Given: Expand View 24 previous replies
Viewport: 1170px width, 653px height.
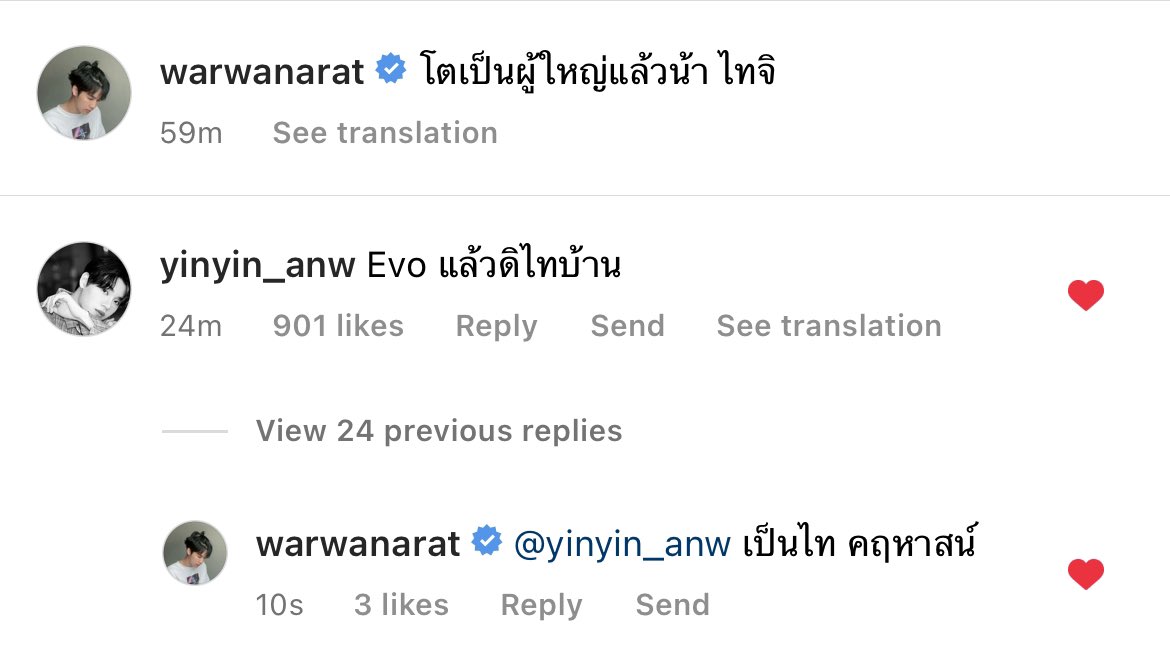Looking at the screenshot, I should [x=439, y=431].
